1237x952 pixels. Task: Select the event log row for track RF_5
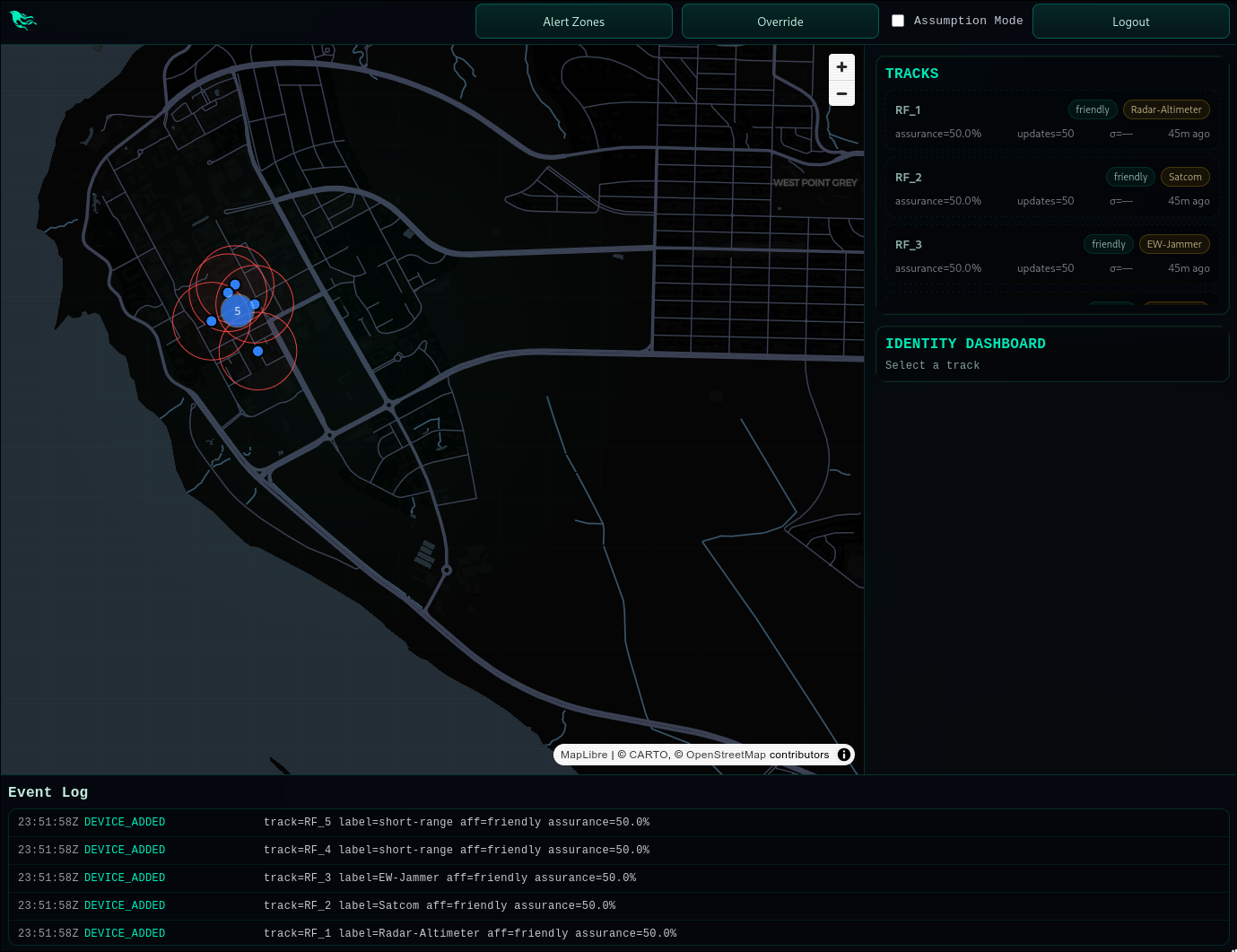point(618,823)
